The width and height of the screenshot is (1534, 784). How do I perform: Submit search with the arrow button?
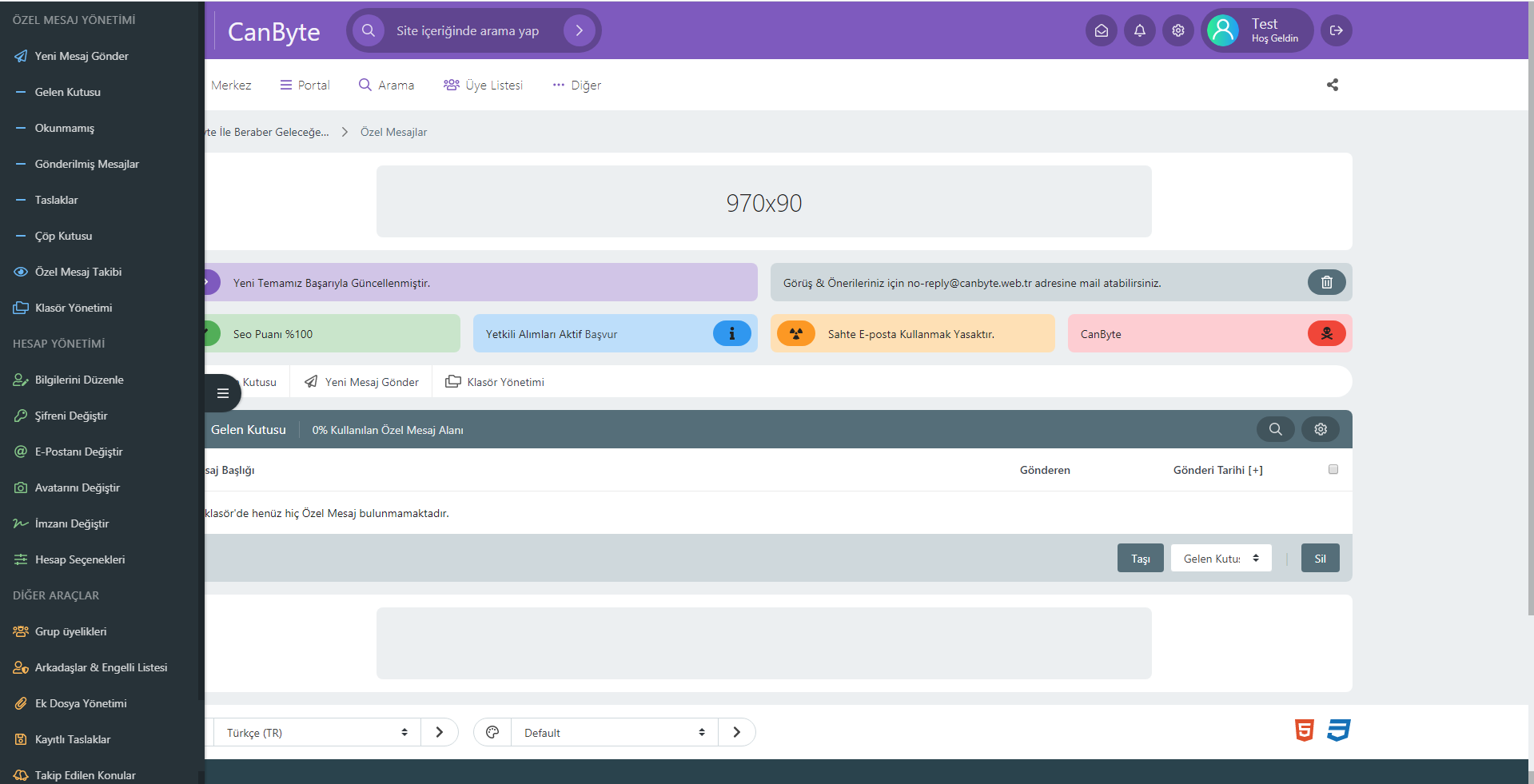(580, 30)
